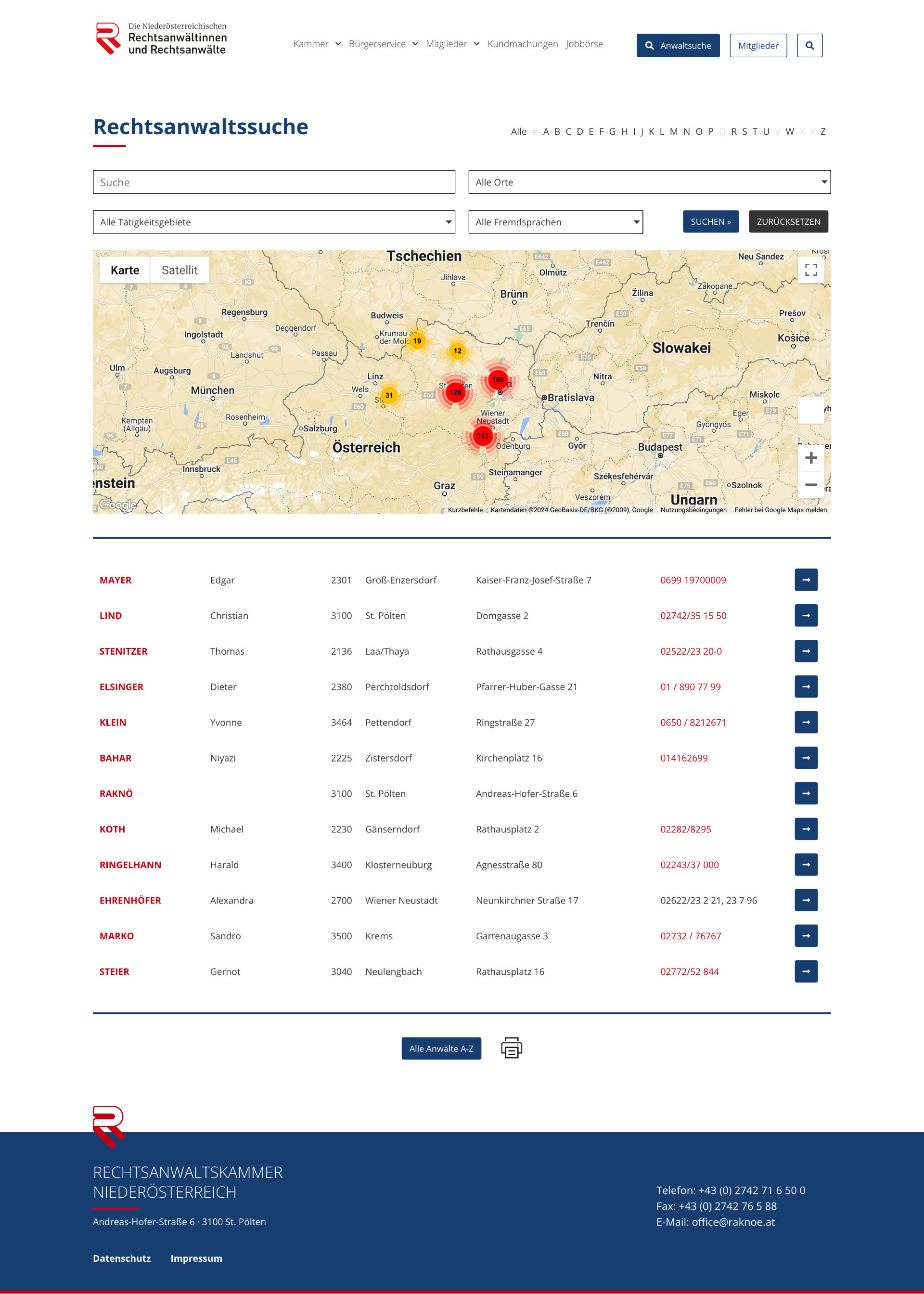
Task: Toggle the map fullscreen icon
Action: [x=811, y=270]
